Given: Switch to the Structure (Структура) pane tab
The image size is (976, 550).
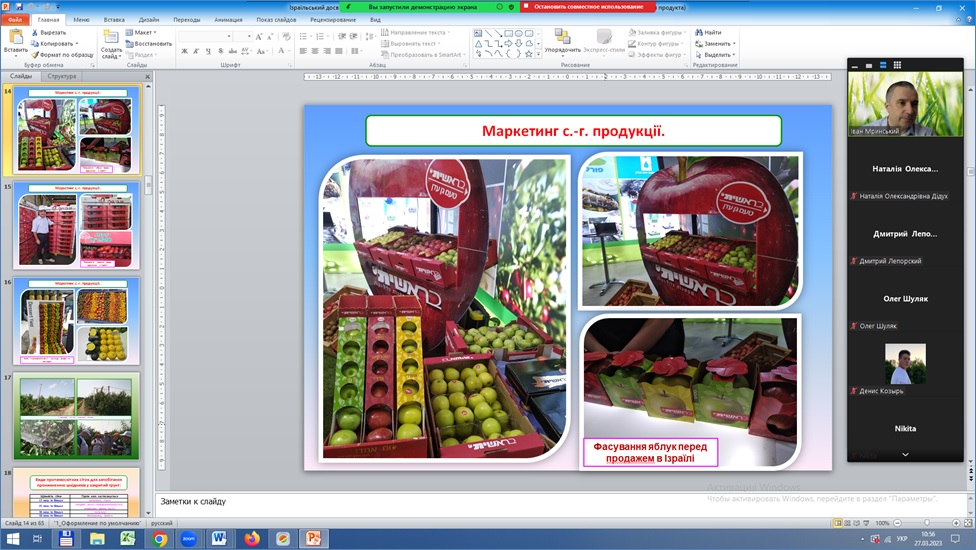Looking at the screenshot, I should (61, 76).
